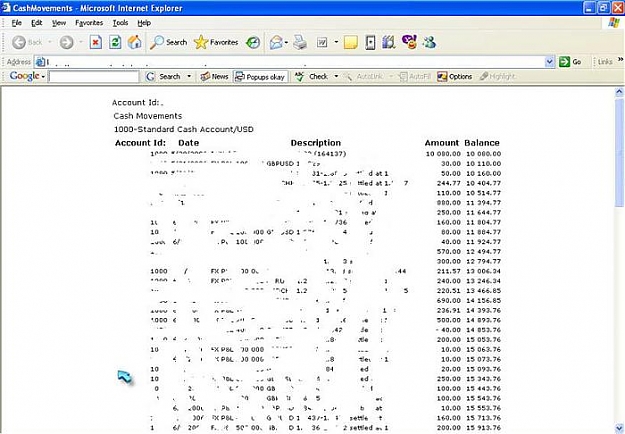This screenshot has height=434, width=625.
Task: Click the Links toolbar label
Action: (x=605, y=62)
